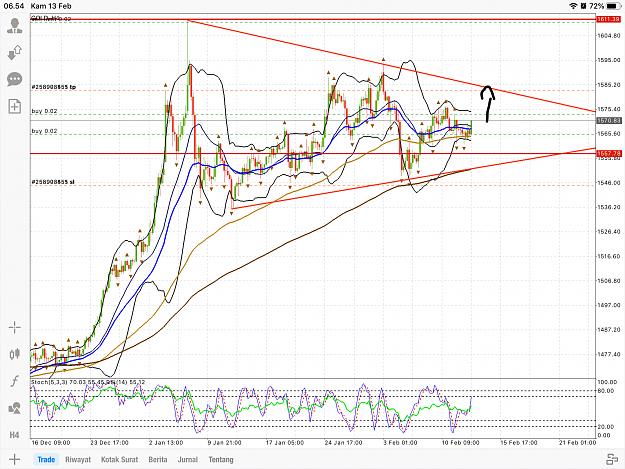
Task: Open the Berita tab
Action: point(158,459)
